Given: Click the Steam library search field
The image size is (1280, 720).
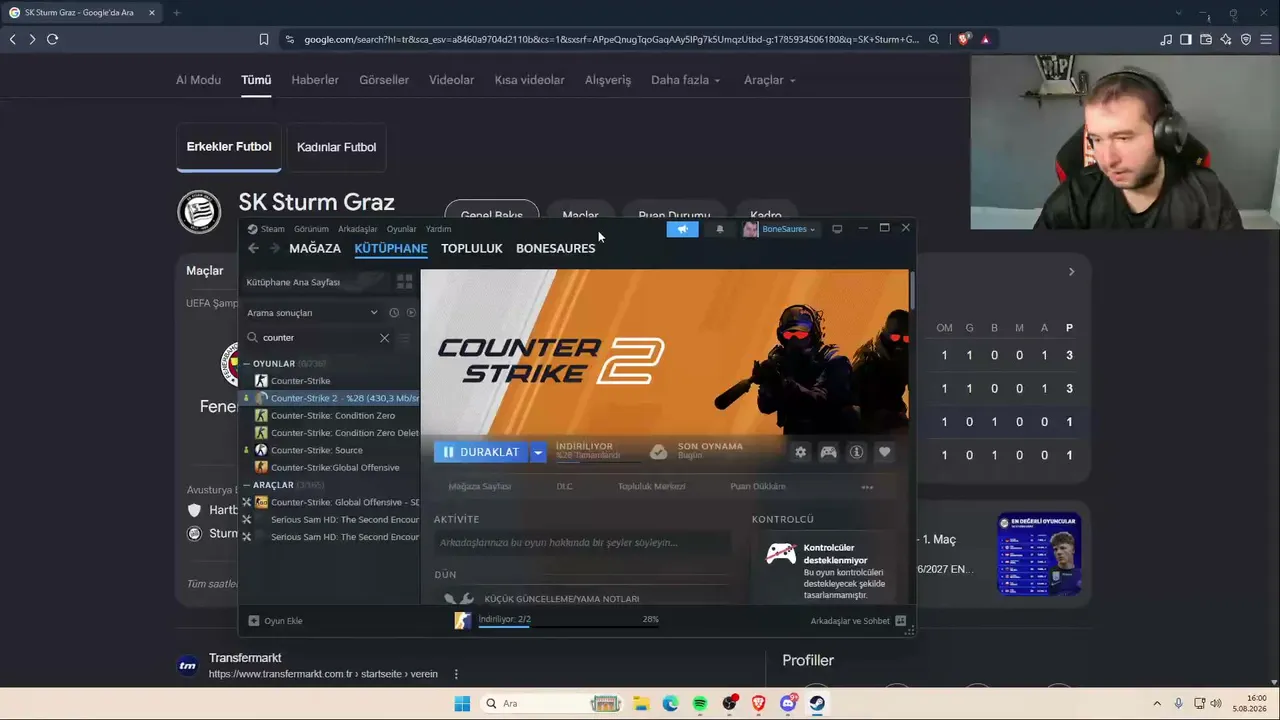Looking at the screenshot, I should pyautogui.click(x=319, y=338).
